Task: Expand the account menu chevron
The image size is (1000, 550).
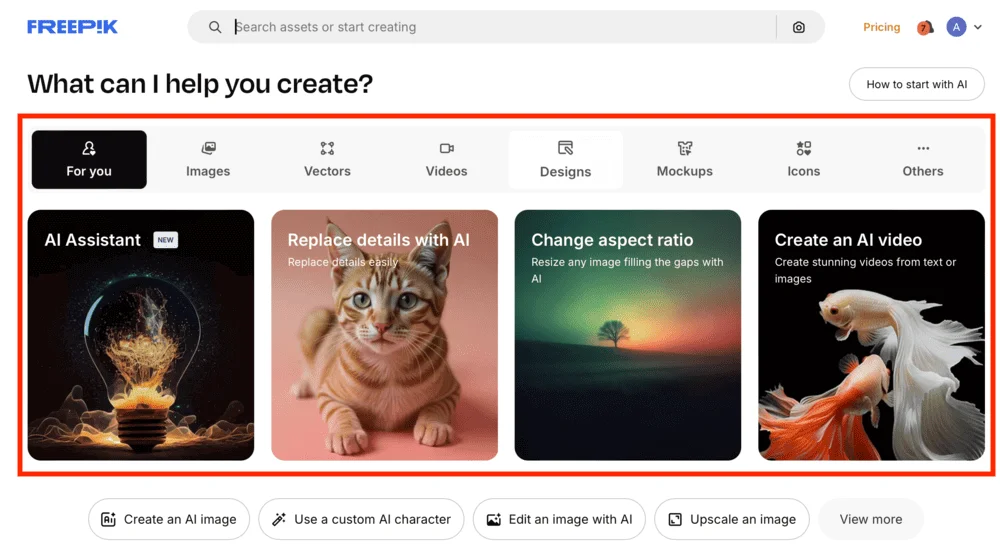Action: (x=978, y=28)
